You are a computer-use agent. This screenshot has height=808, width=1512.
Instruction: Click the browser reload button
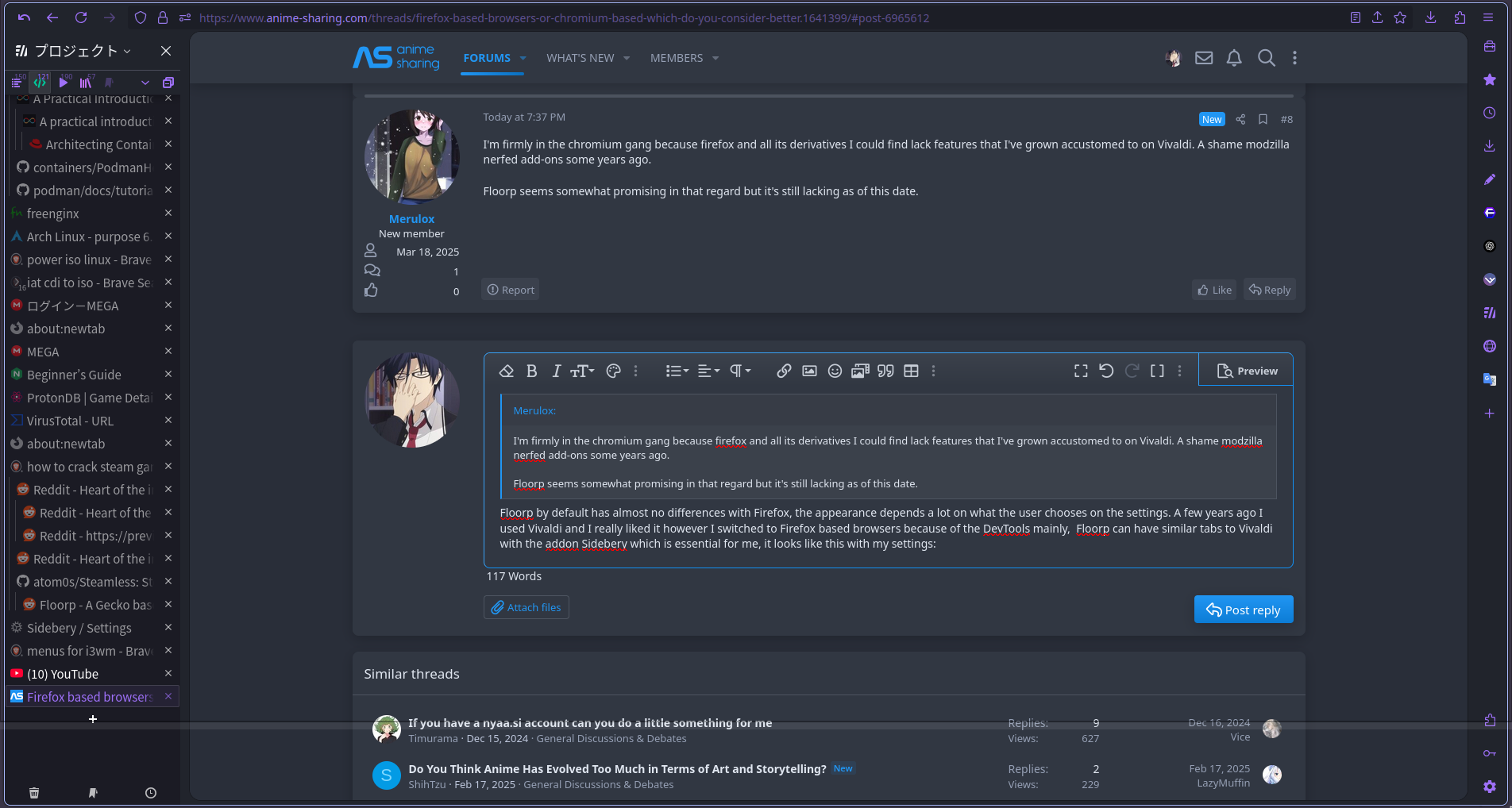pyautogui.click(x=81, y=17)
